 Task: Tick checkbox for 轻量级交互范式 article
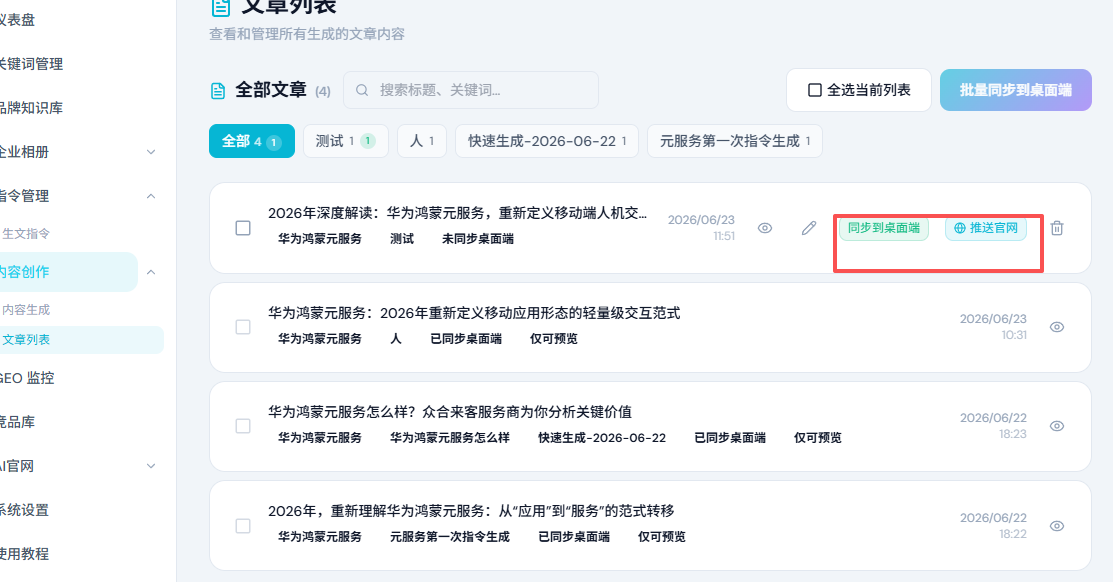[243, 327]
